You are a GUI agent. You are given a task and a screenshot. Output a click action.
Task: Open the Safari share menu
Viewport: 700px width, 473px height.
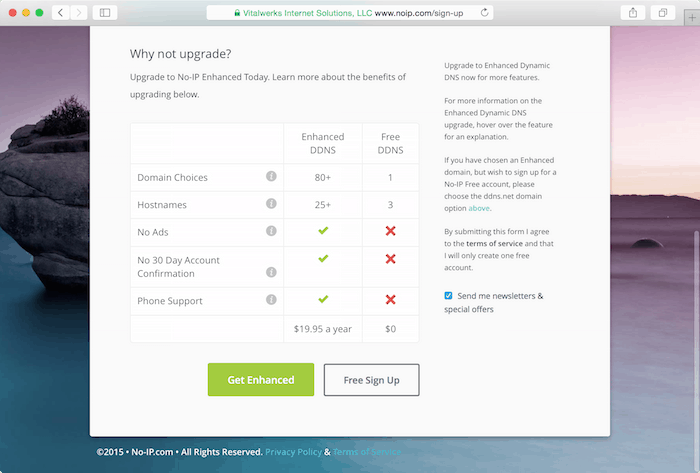point(633,12)
